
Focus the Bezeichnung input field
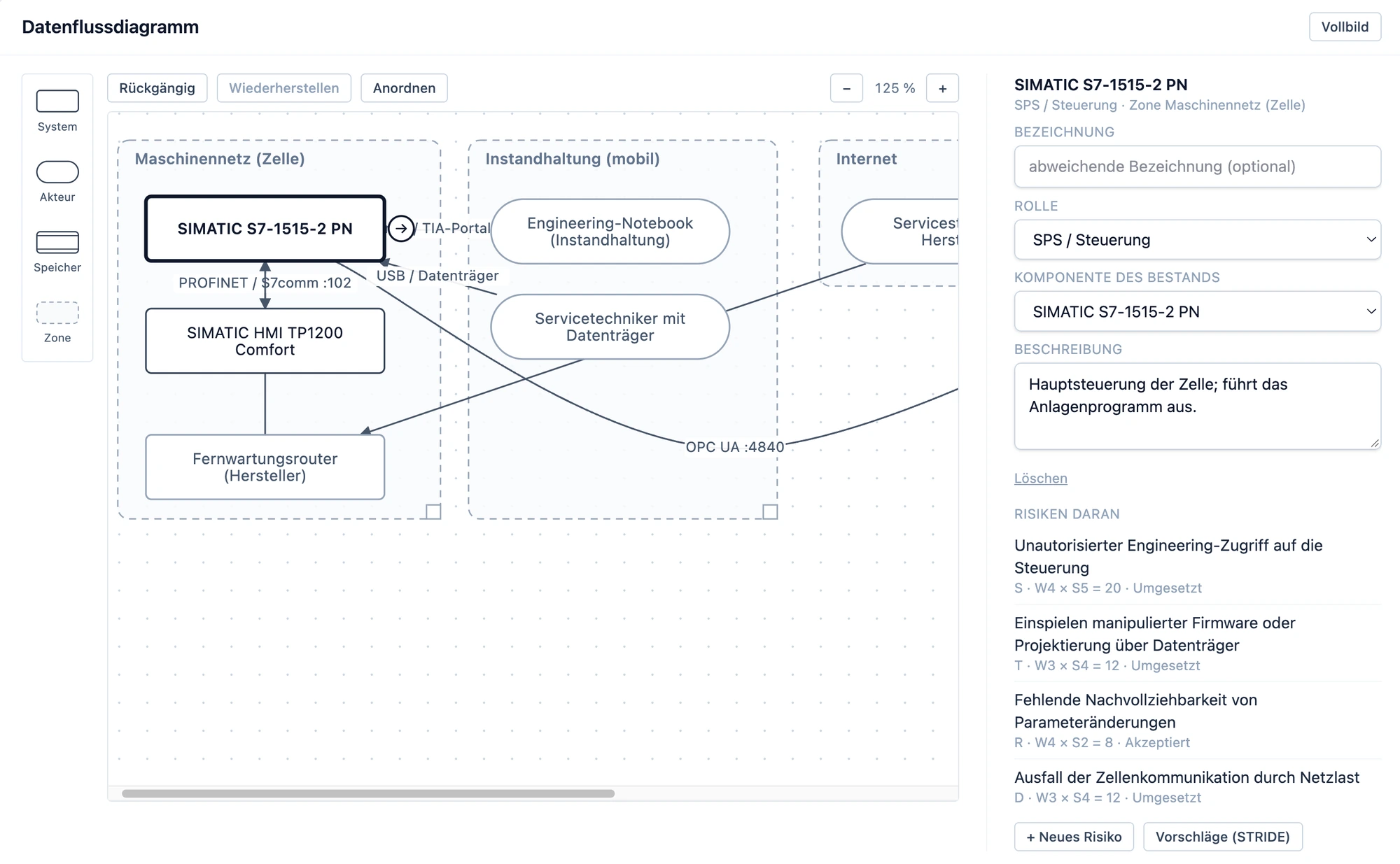(x=1197, y=167)
